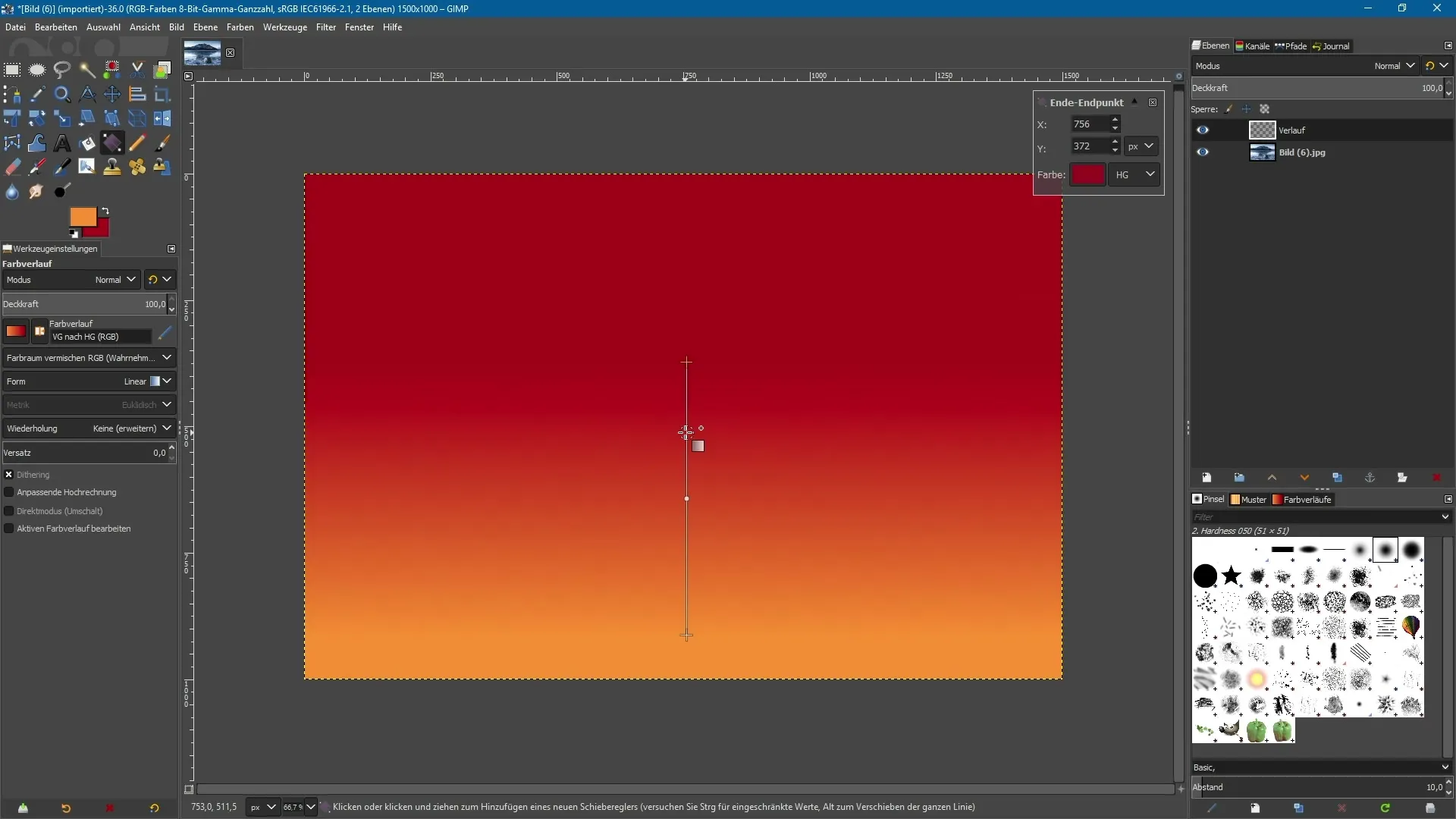Image resolution: width=1456 pixels, height=819 pixels.
Task: Open the Form Linear dropdown
Action: click(89, 381)
